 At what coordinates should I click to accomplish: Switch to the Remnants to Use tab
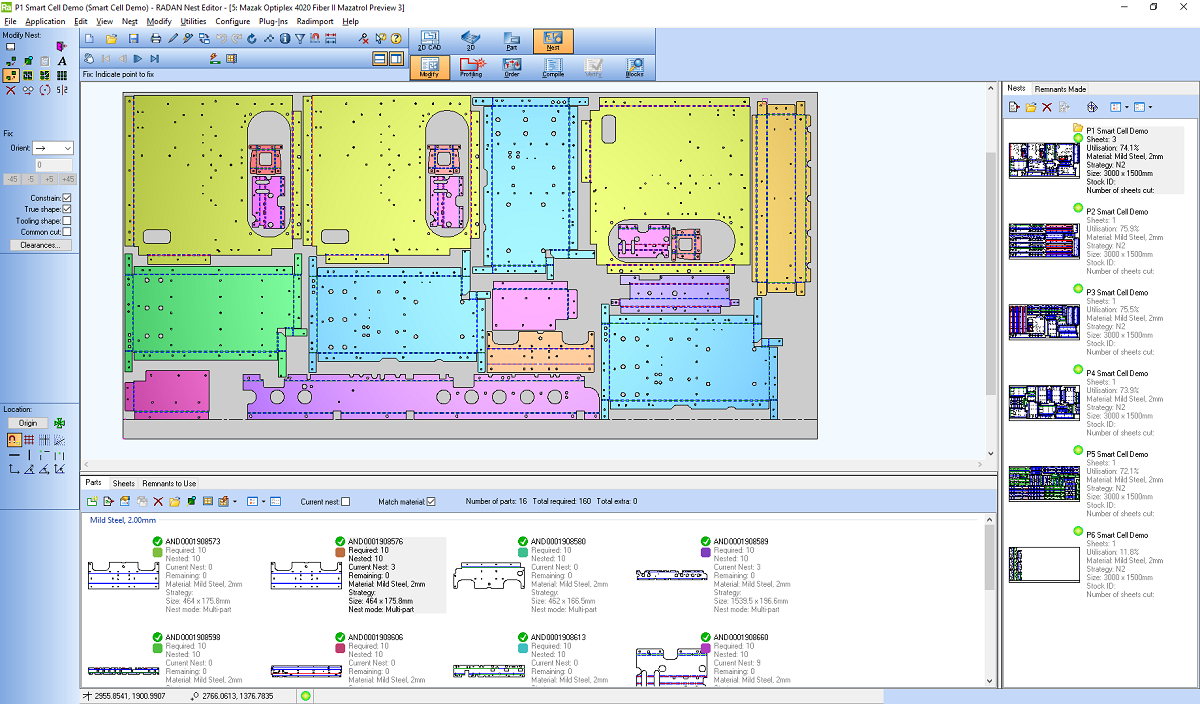[x=169, y=484]
